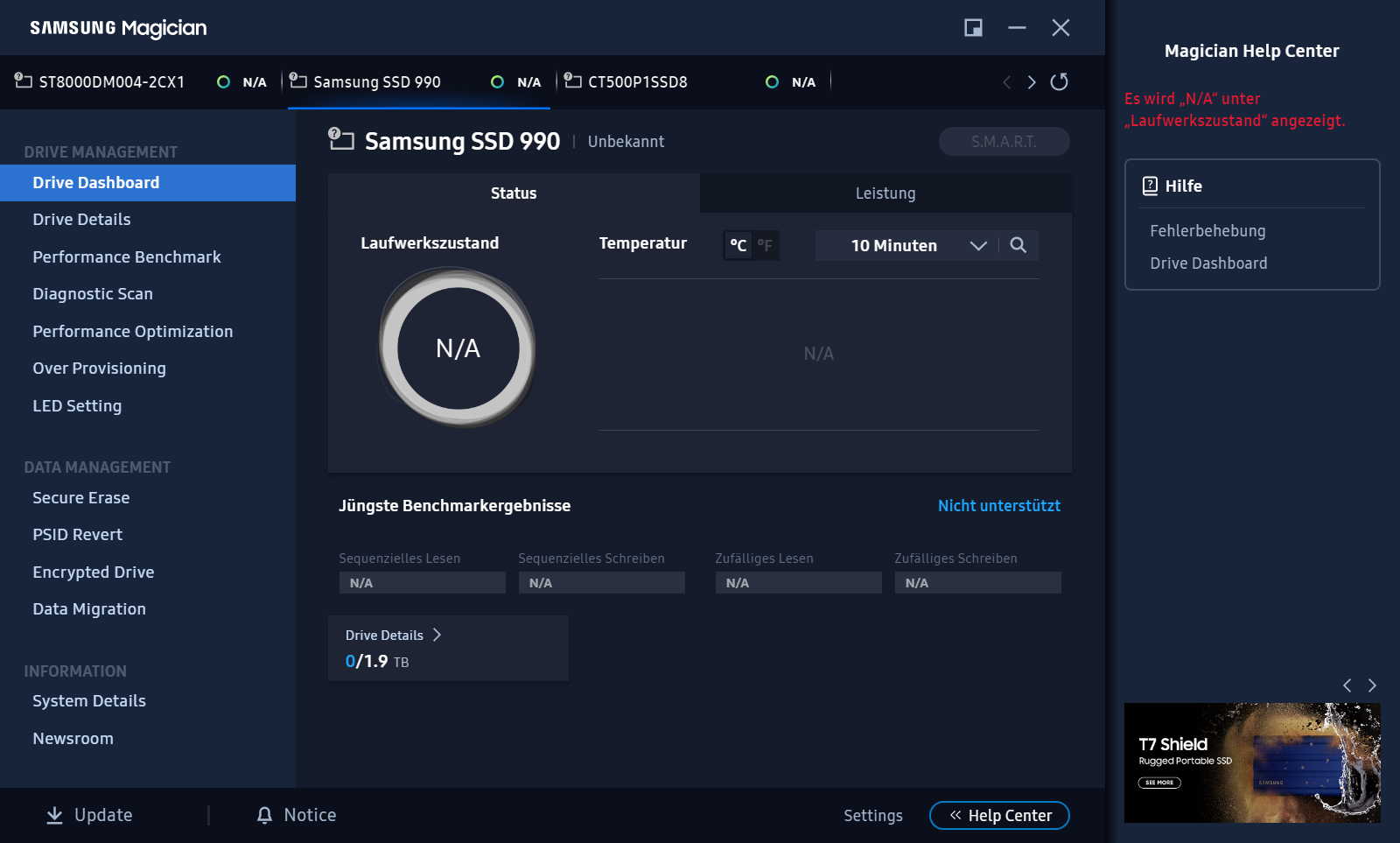Open Settings in bottom bar

(x=873, y=816)
